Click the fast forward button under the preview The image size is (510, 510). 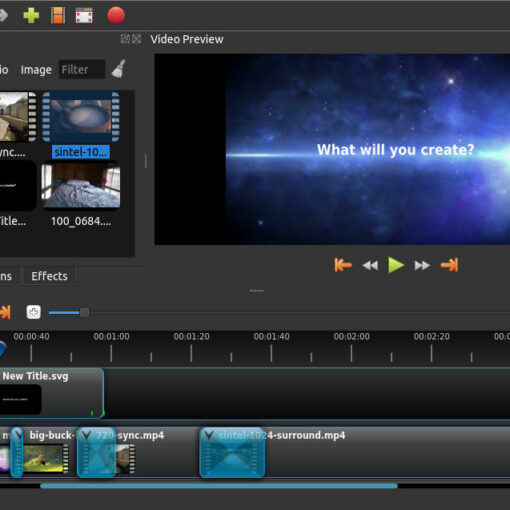pyautogui.click(x=422, y=266)
